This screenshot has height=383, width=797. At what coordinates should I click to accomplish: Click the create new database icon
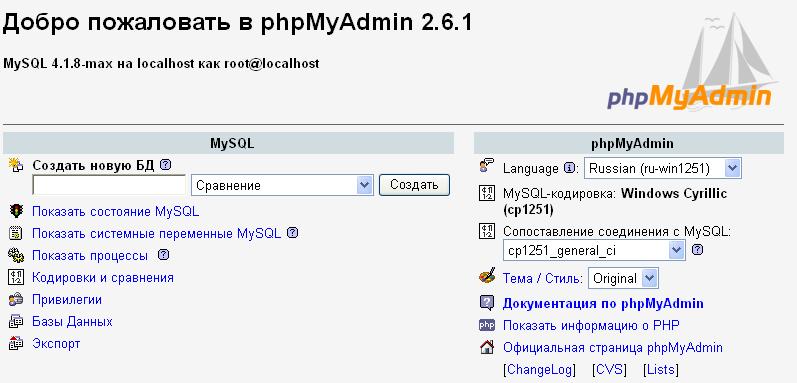[16, 165]
